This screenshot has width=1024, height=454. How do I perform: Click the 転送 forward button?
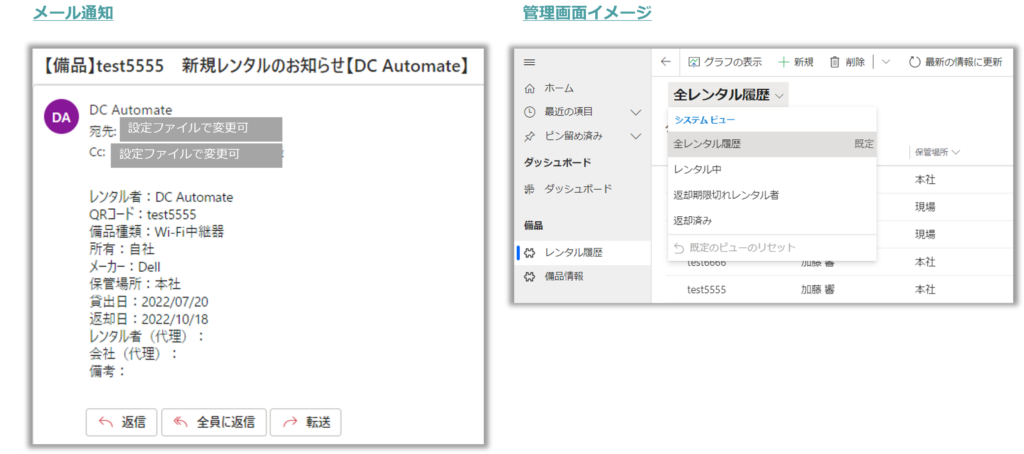(306, 422)
